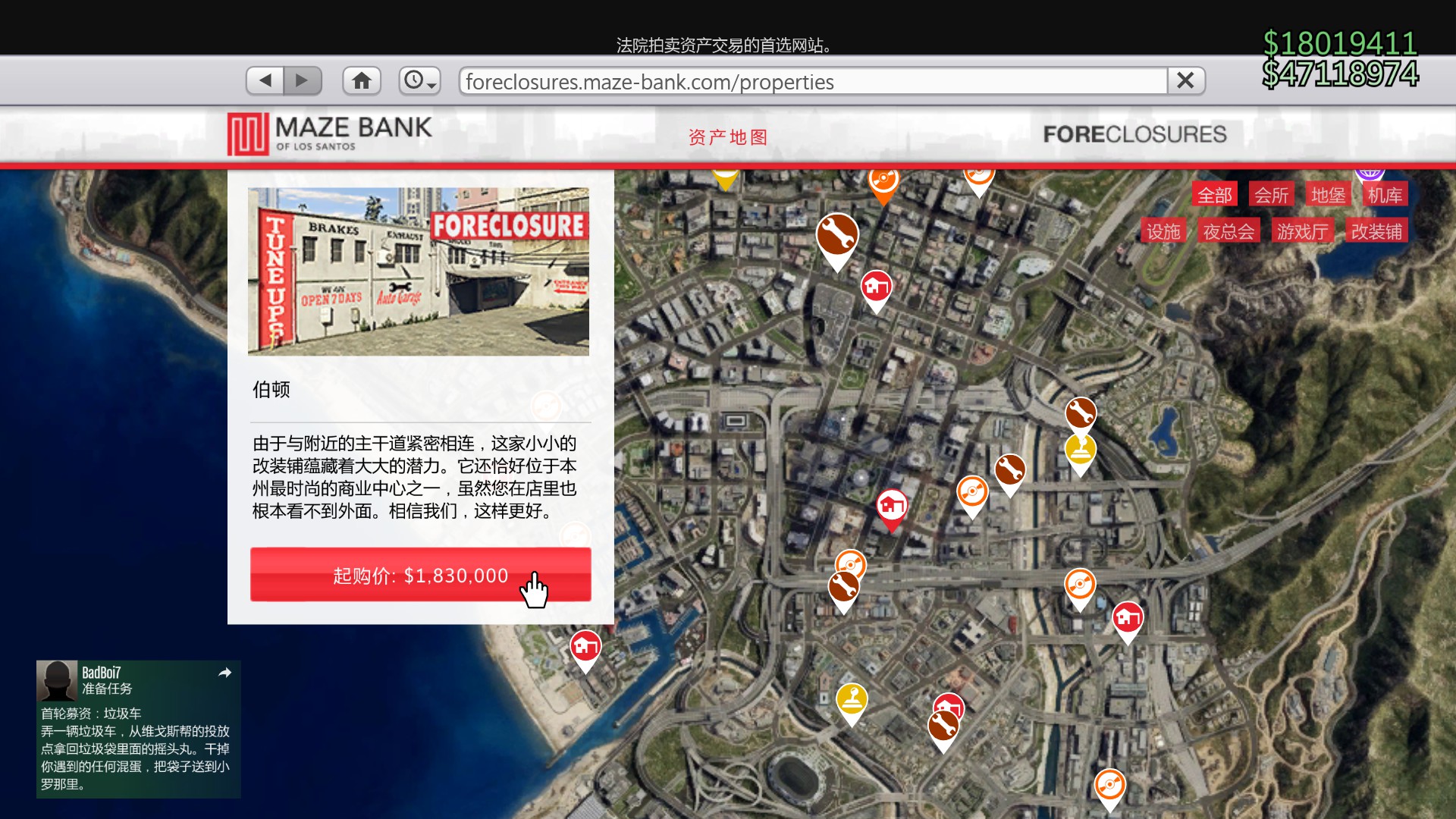Select the yellow joystick marker beneath a wrench marker
The height and width of the screenshot is (819, 1456).
tap(1081, 452)
